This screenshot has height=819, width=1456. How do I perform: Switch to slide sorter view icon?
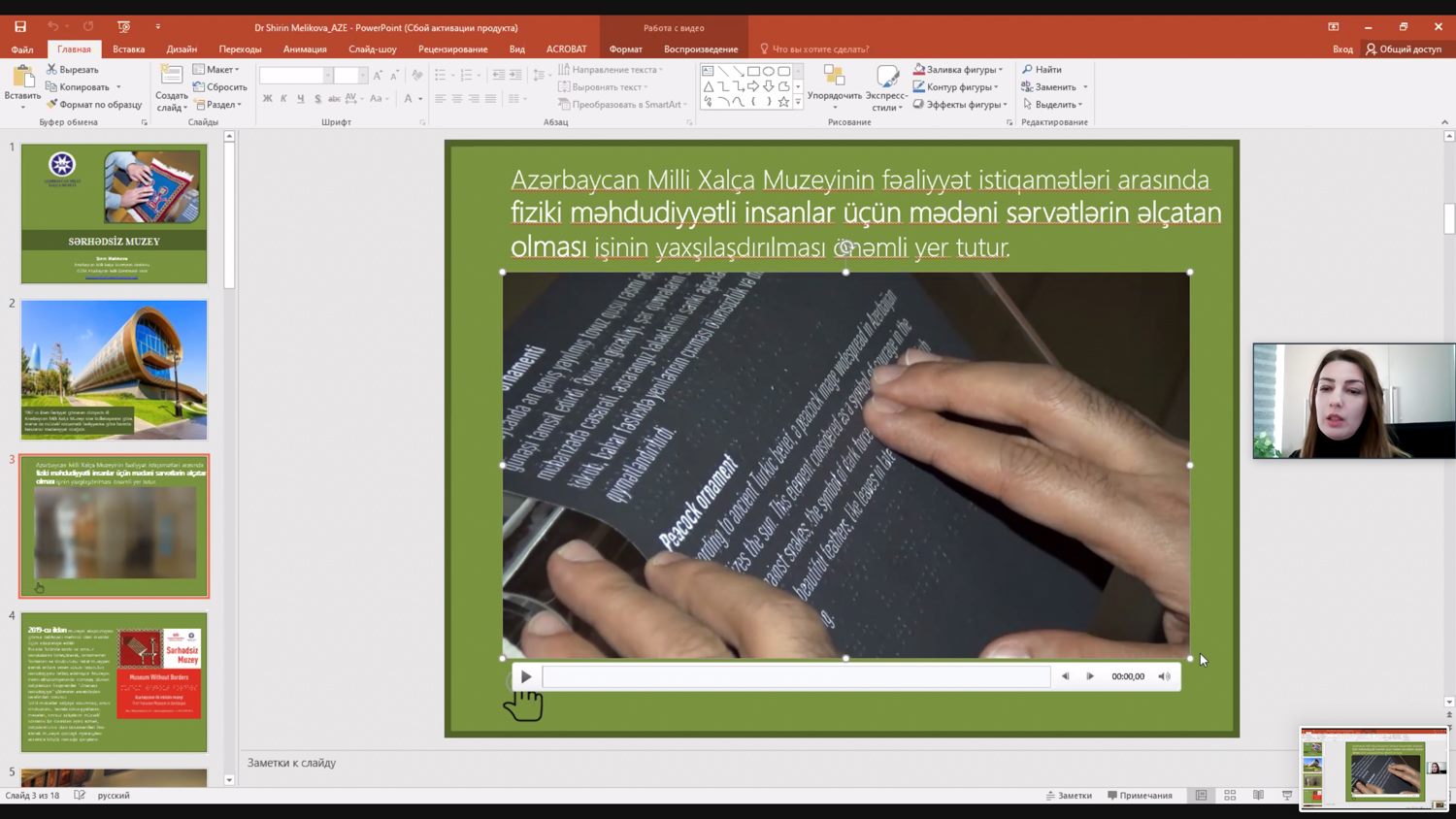(1230, 796)
